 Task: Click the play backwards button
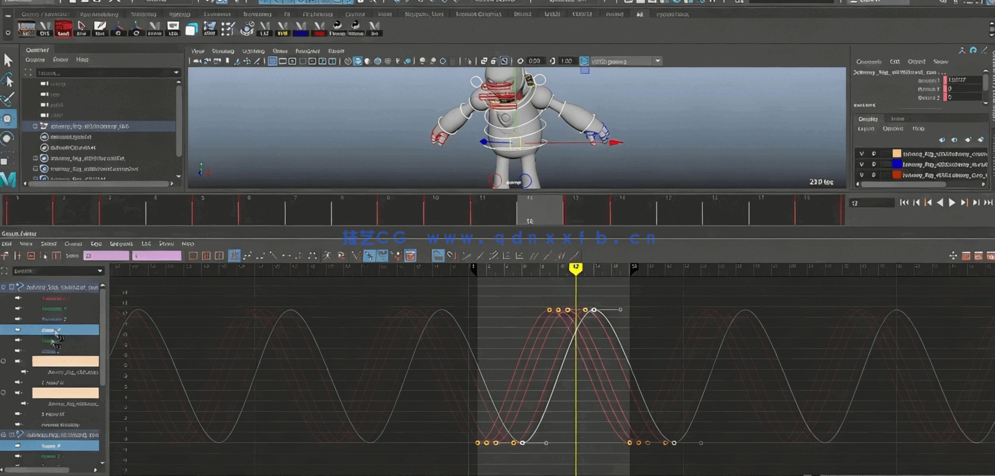pos(939,203)
